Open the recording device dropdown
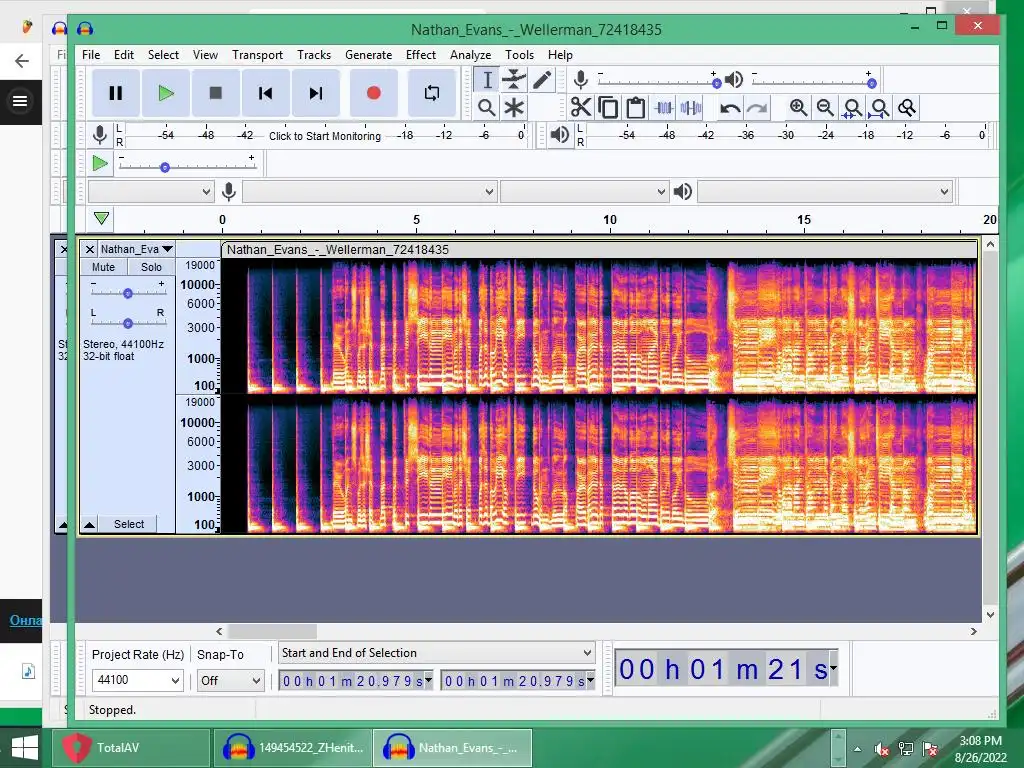This screenshot has width=1024, height=768. pos(370,192)
